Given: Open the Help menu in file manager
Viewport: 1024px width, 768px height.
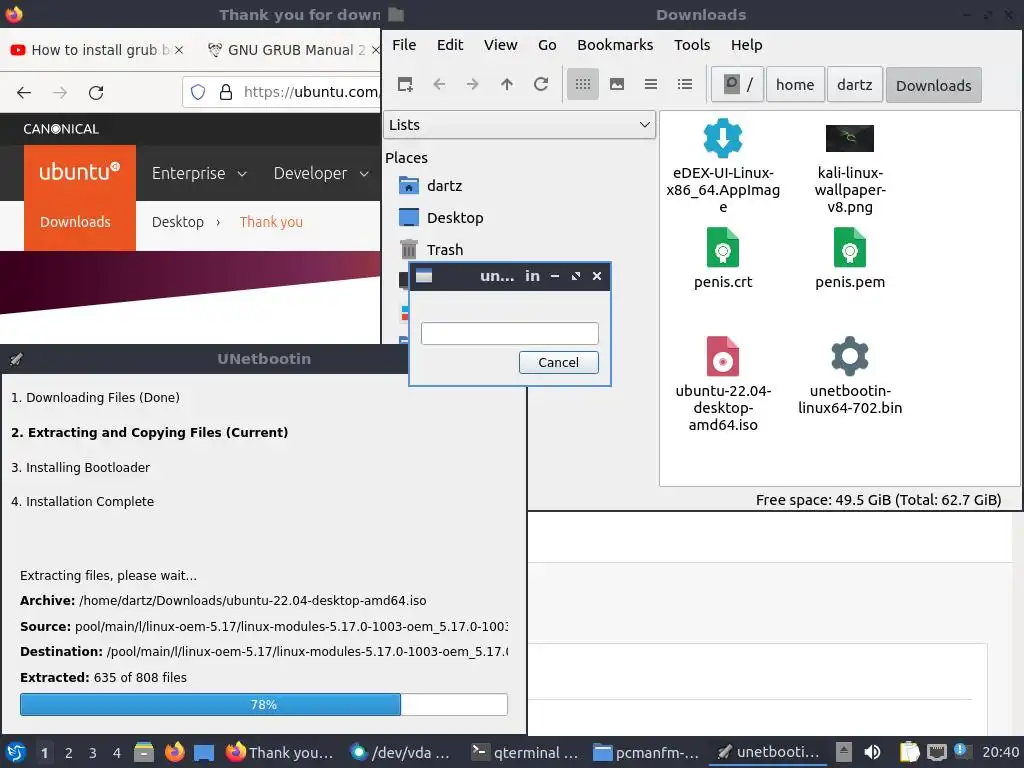Looking at the screenshot, I should pos(746,45).
